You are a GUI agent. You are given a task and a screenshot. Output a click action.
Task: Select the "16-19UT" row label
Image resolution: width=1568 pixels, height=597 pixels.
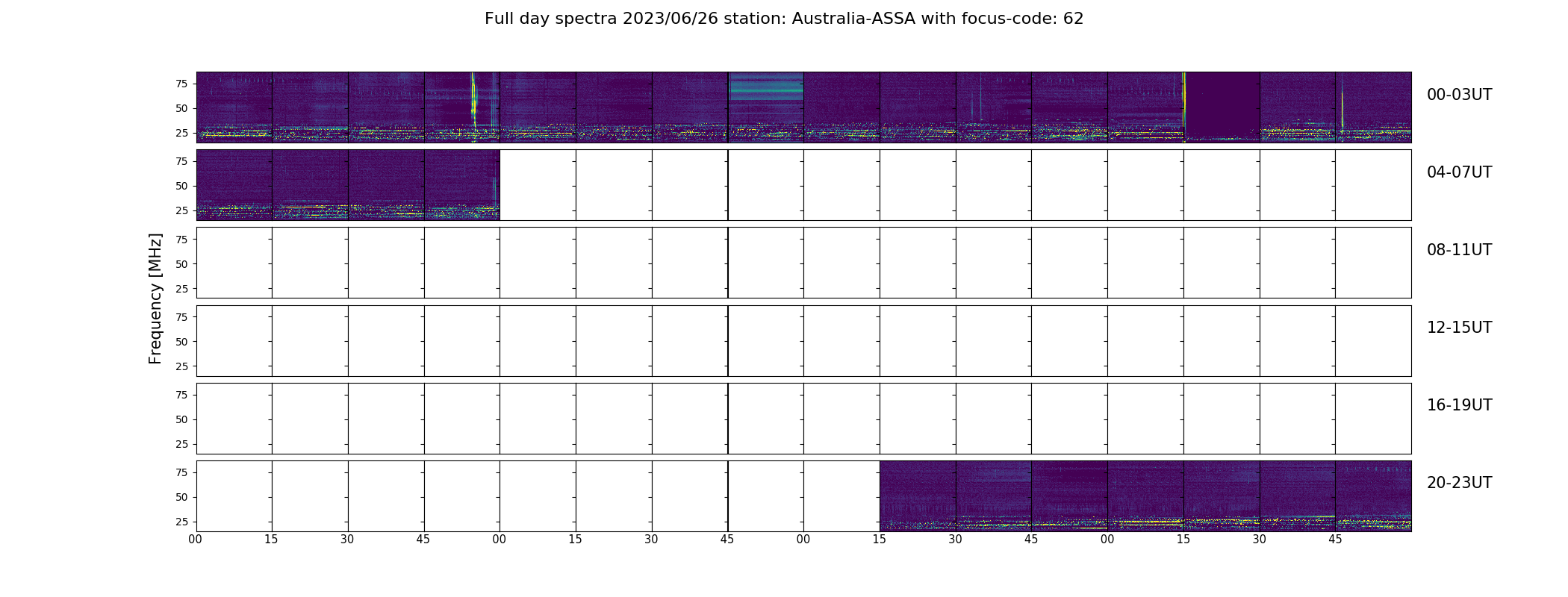pos(1459,405)
